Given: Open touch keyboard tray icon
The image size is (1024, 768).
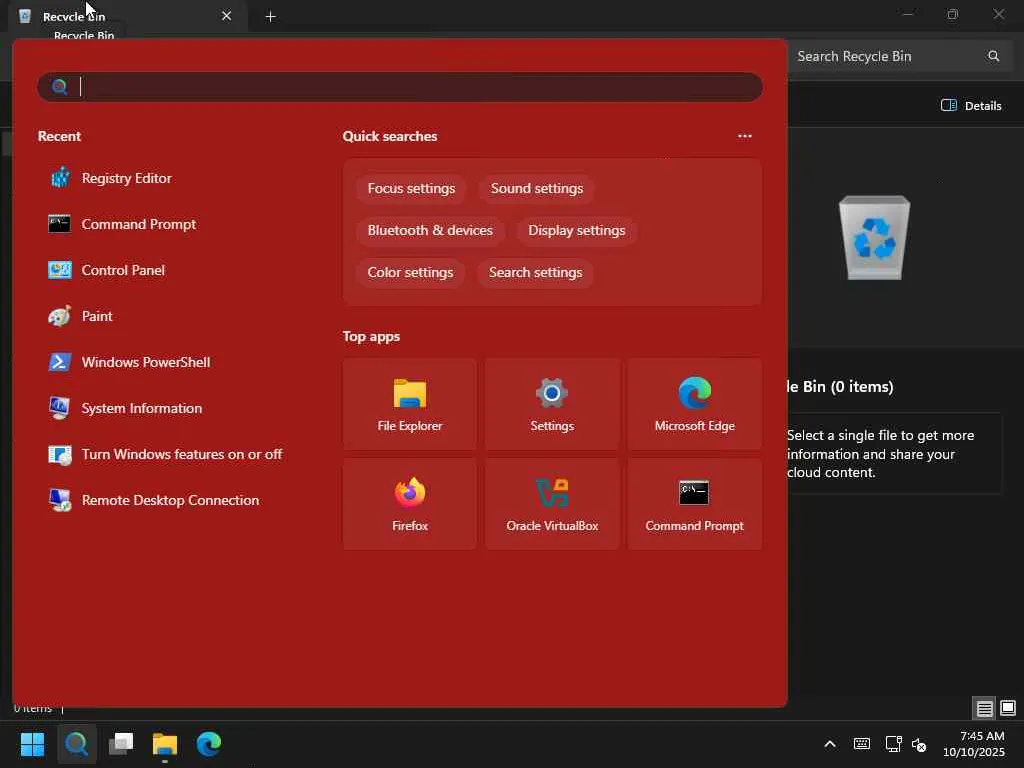Looking at the screenshot, I should point(861,744).
